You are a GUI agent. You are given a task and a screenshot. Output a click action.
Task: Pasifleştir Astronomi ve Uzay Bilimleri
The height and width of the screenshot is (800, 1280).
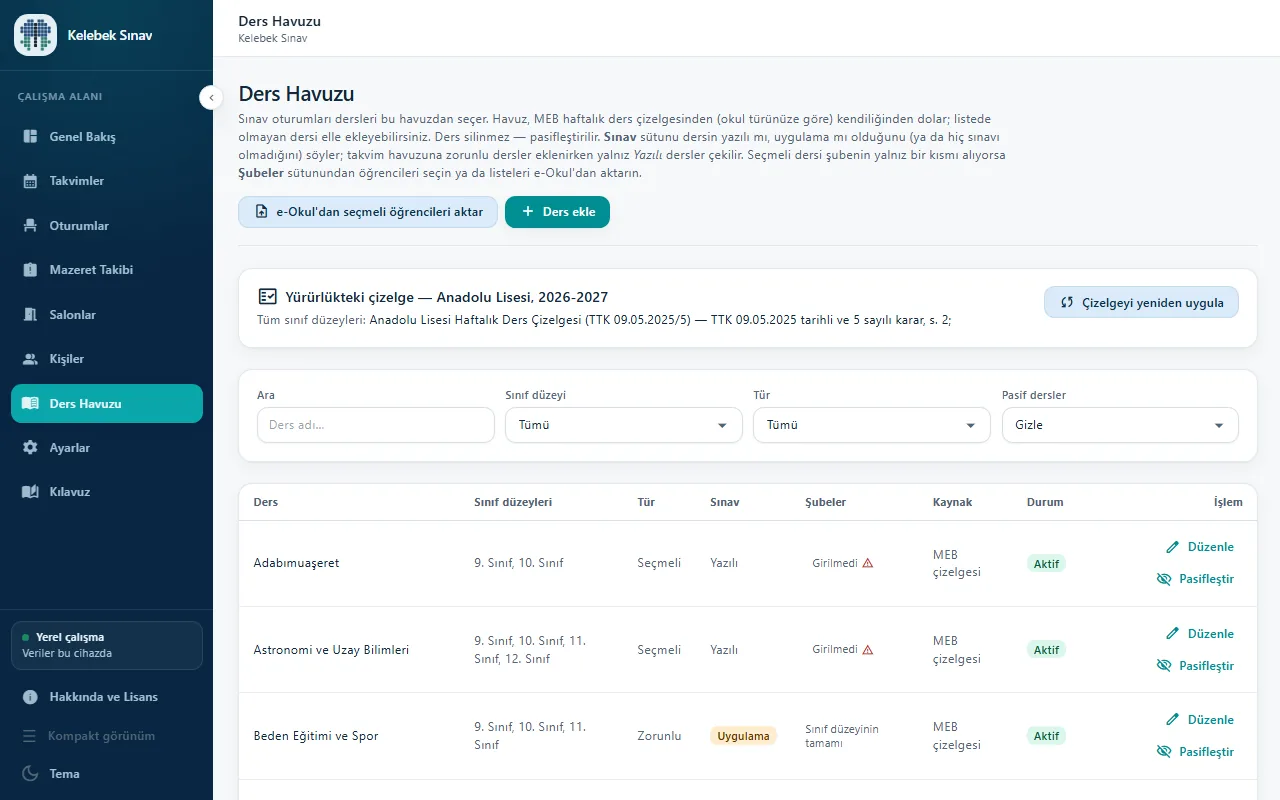pyautogui.click(x=1195, y=666)
